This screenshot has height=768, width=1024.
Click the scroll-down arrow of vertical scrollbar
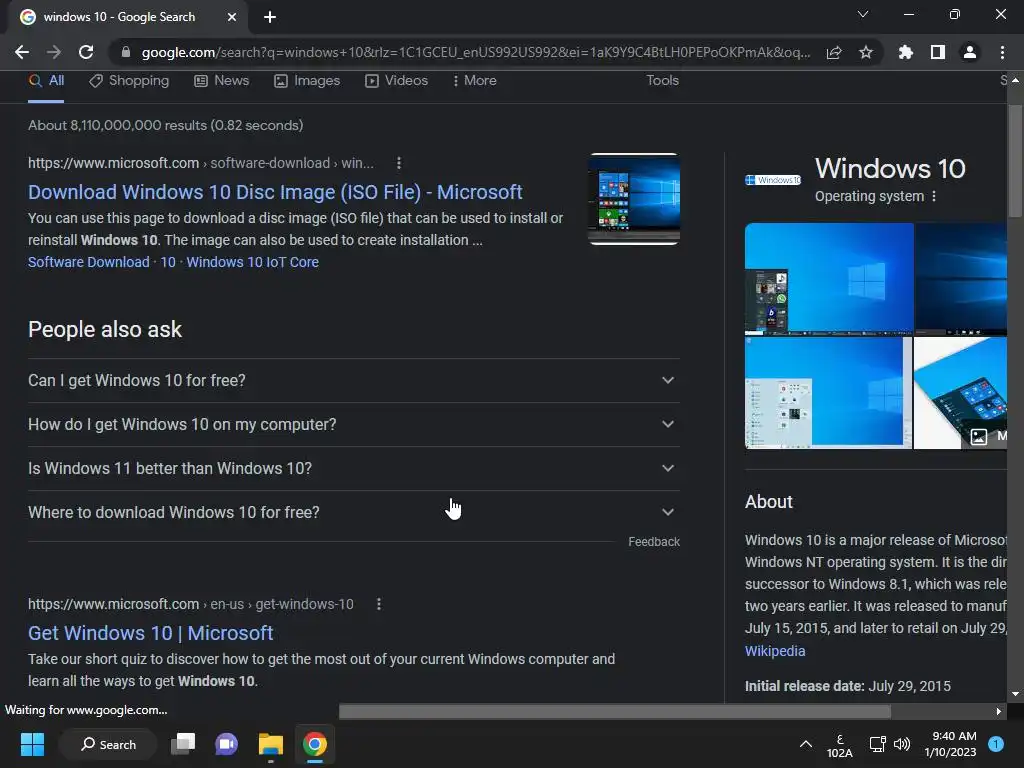pos(1015,694)
